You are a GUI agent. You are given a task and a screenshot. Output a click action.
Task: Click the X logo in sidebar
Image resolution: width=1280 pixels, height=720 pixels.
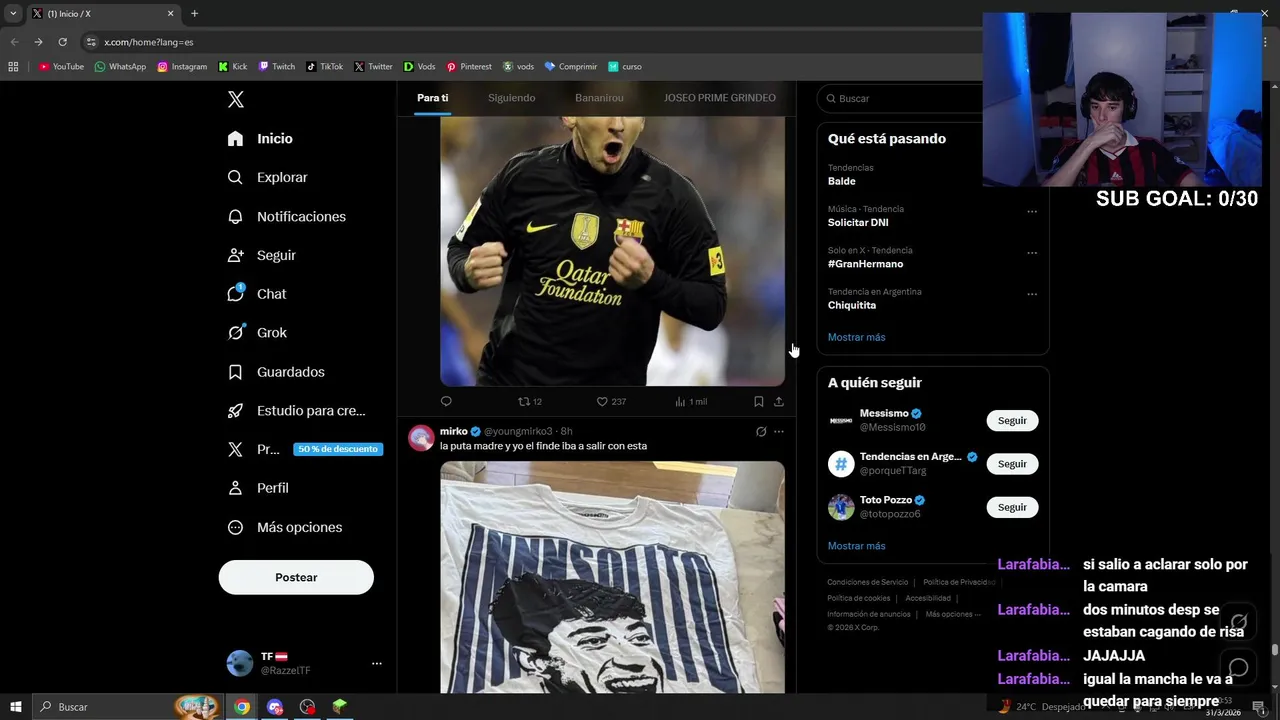click(236, 99)
